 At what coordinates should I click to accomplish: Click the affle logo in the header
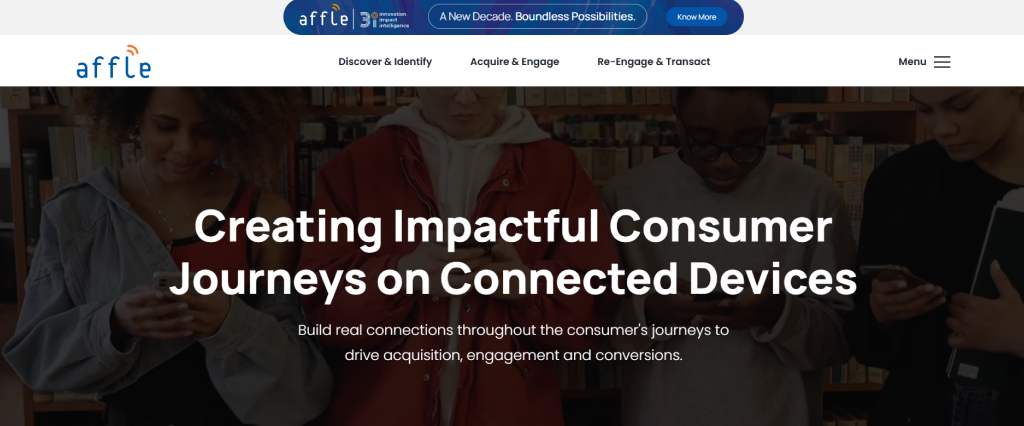[114, 62]
